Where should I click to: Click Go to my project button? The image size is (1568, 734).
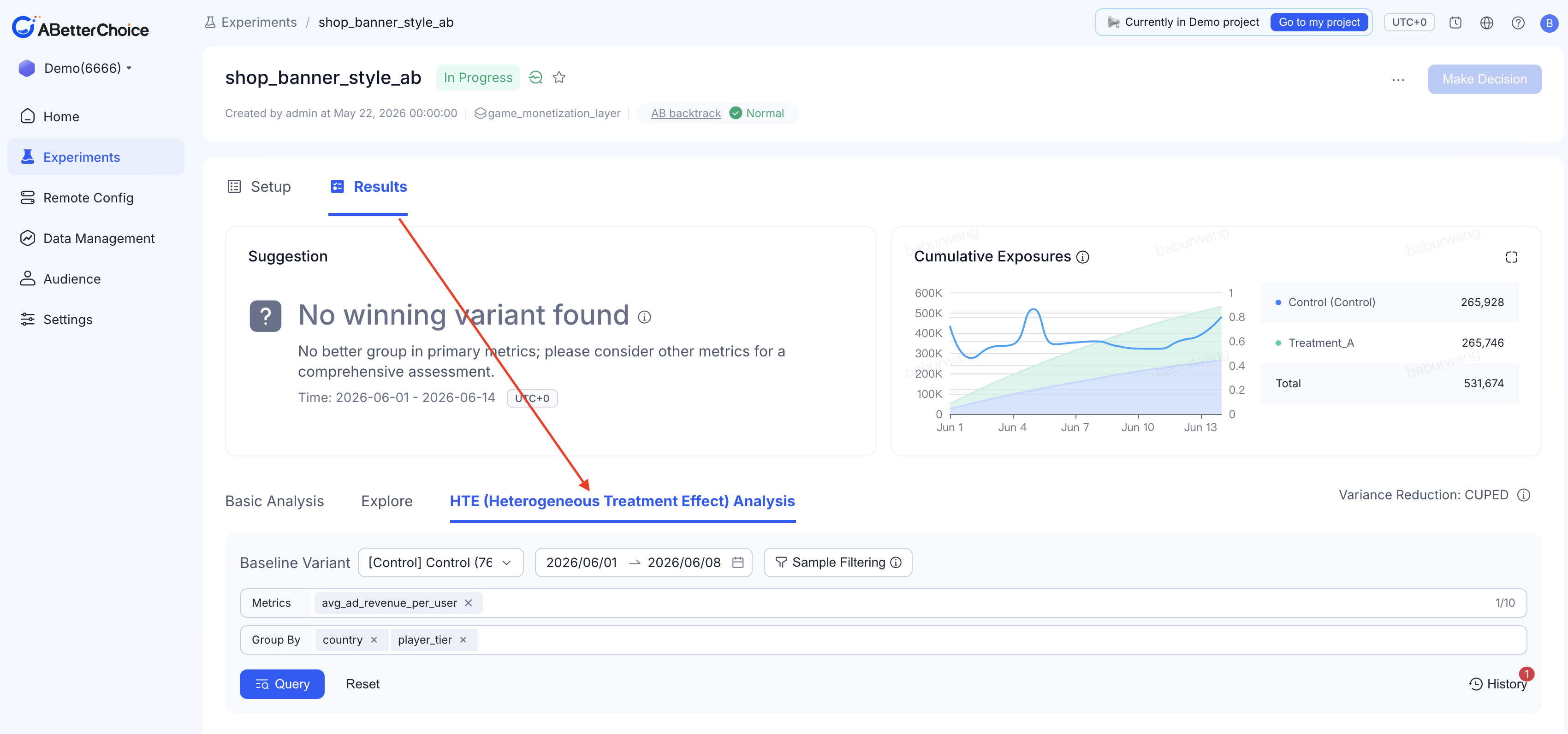point(1319,23)
